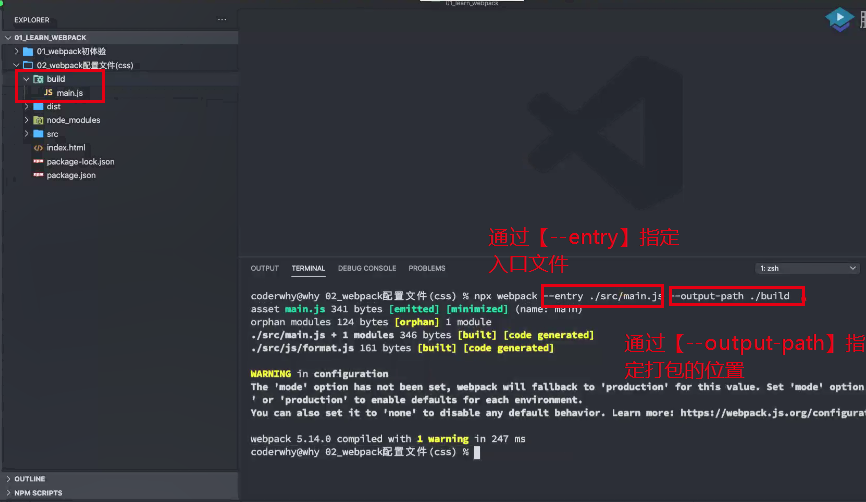Switch to the PROBLEMS panel tab

(427, 268)
